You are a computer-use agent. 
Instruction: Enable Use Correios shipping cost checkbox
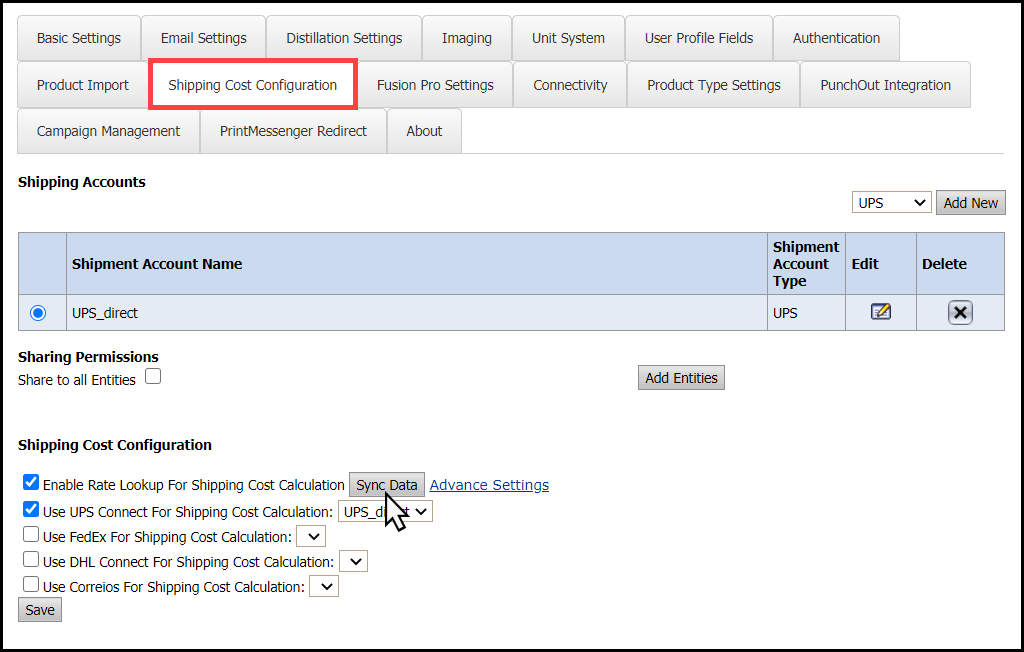point(31,585)
